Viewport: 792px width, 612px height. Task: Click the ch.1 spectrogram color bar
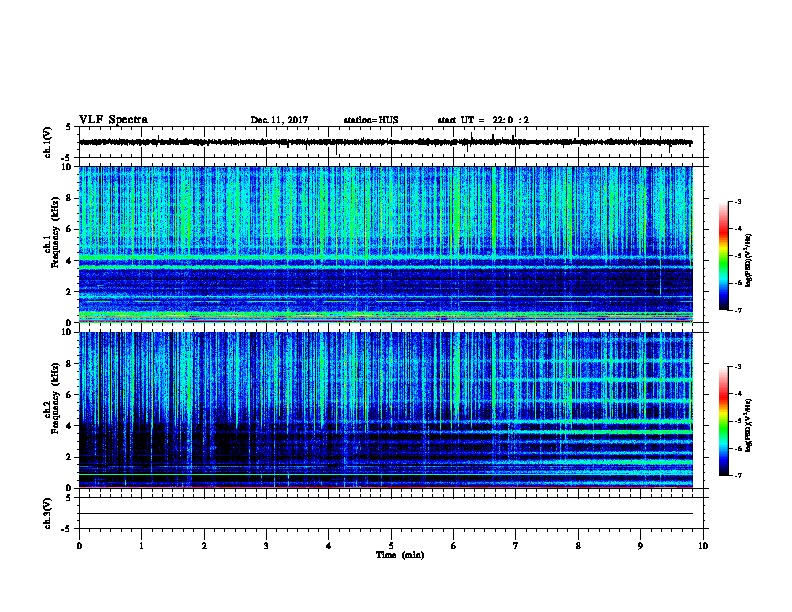(724, 256)
